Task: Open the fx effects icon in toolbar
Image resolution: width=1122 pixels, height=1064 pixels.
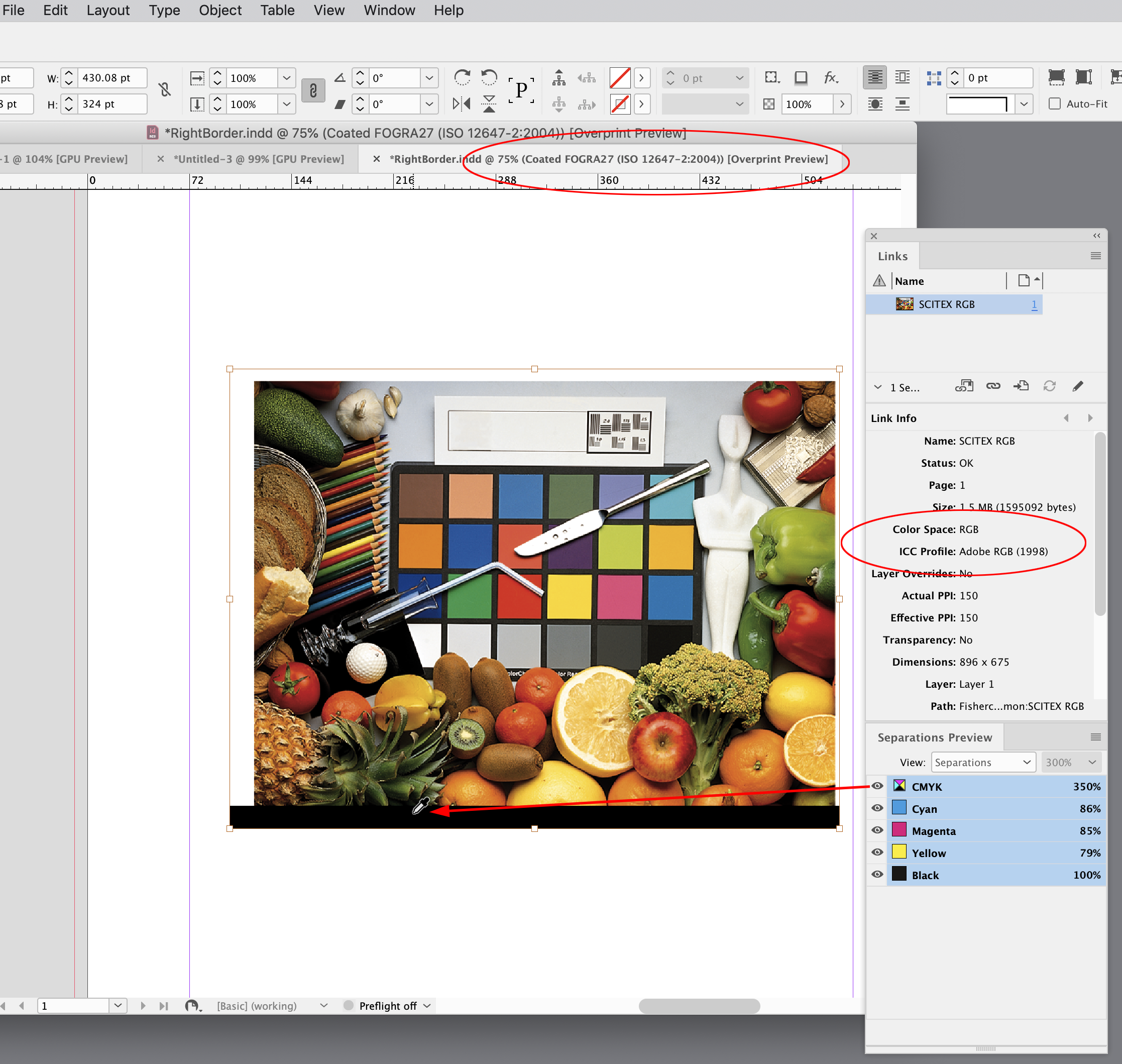Action: [x=831, y=78]
